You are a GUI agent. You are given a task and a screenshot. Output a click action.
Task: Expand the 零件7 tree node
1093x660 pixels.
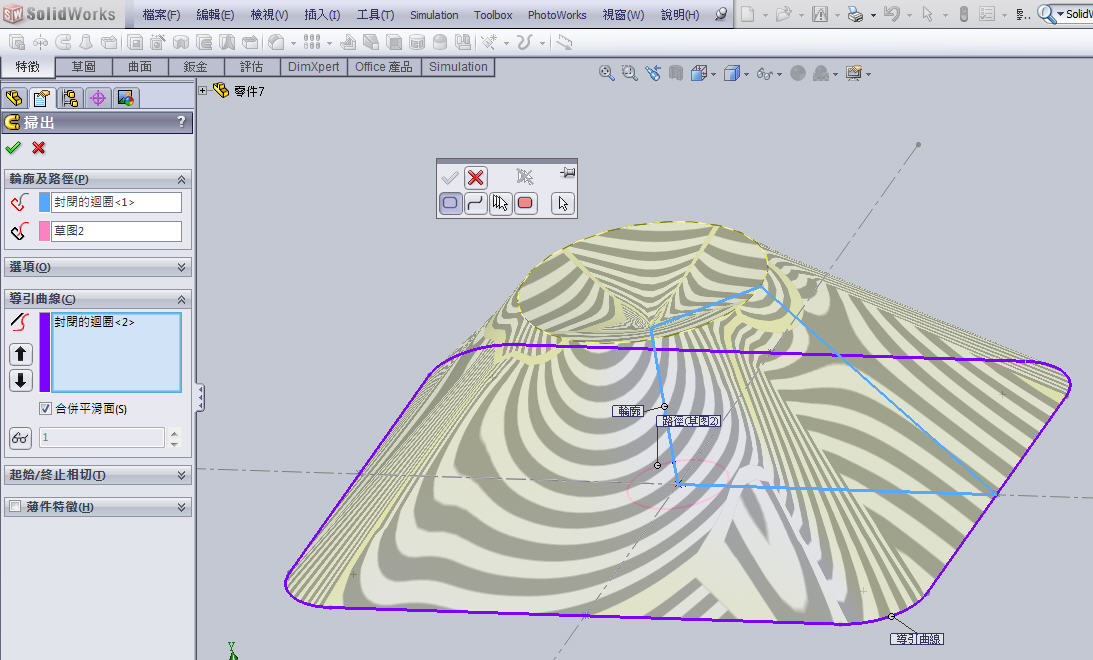[203, 90]
